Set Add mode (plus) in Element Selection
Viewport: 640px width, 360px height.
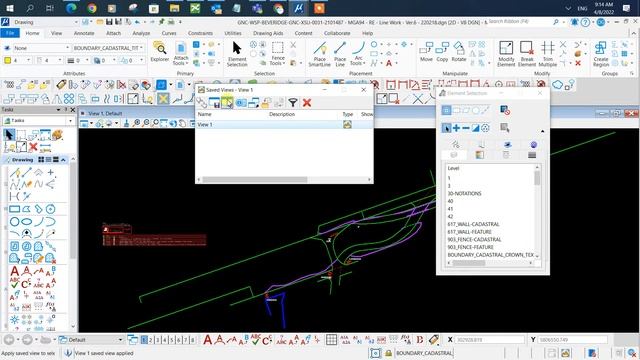click(456, 128)
